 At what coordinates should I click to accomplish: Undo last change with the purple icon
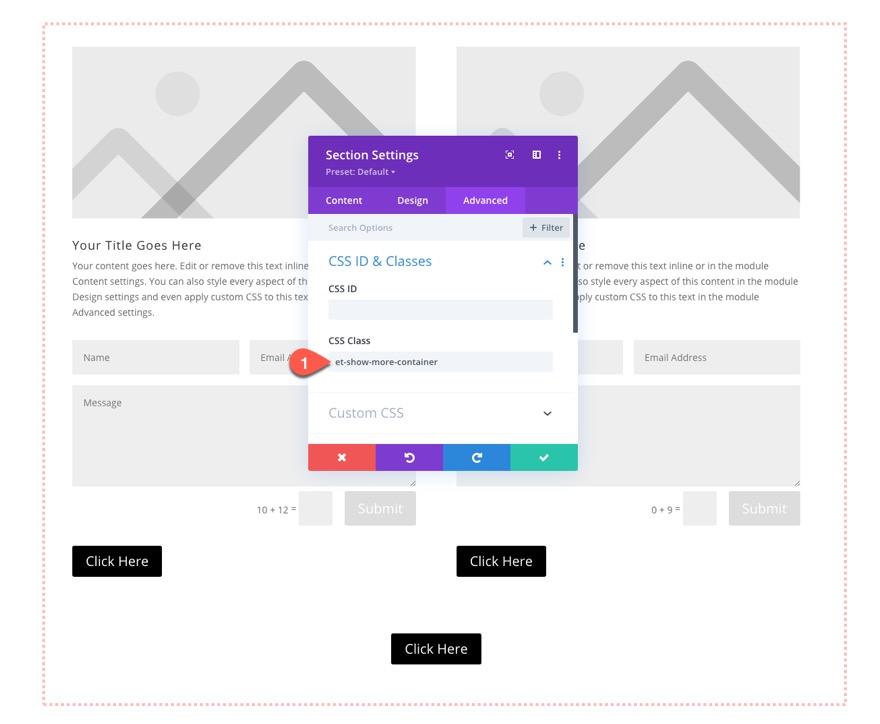tap(409, 457)
